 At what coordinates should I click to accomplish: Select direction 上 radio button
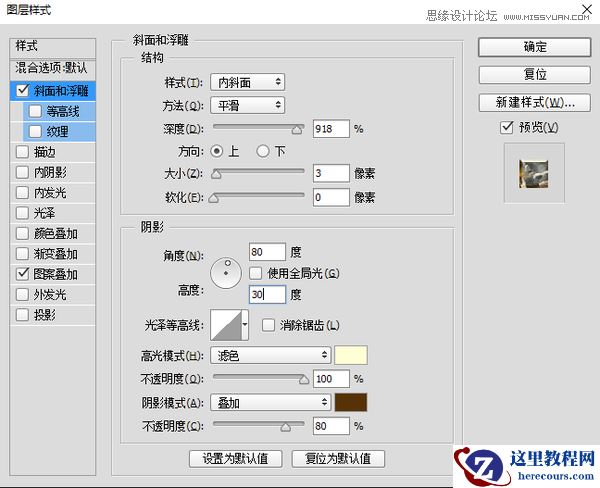pyautogui.click(x=217, y=151)
